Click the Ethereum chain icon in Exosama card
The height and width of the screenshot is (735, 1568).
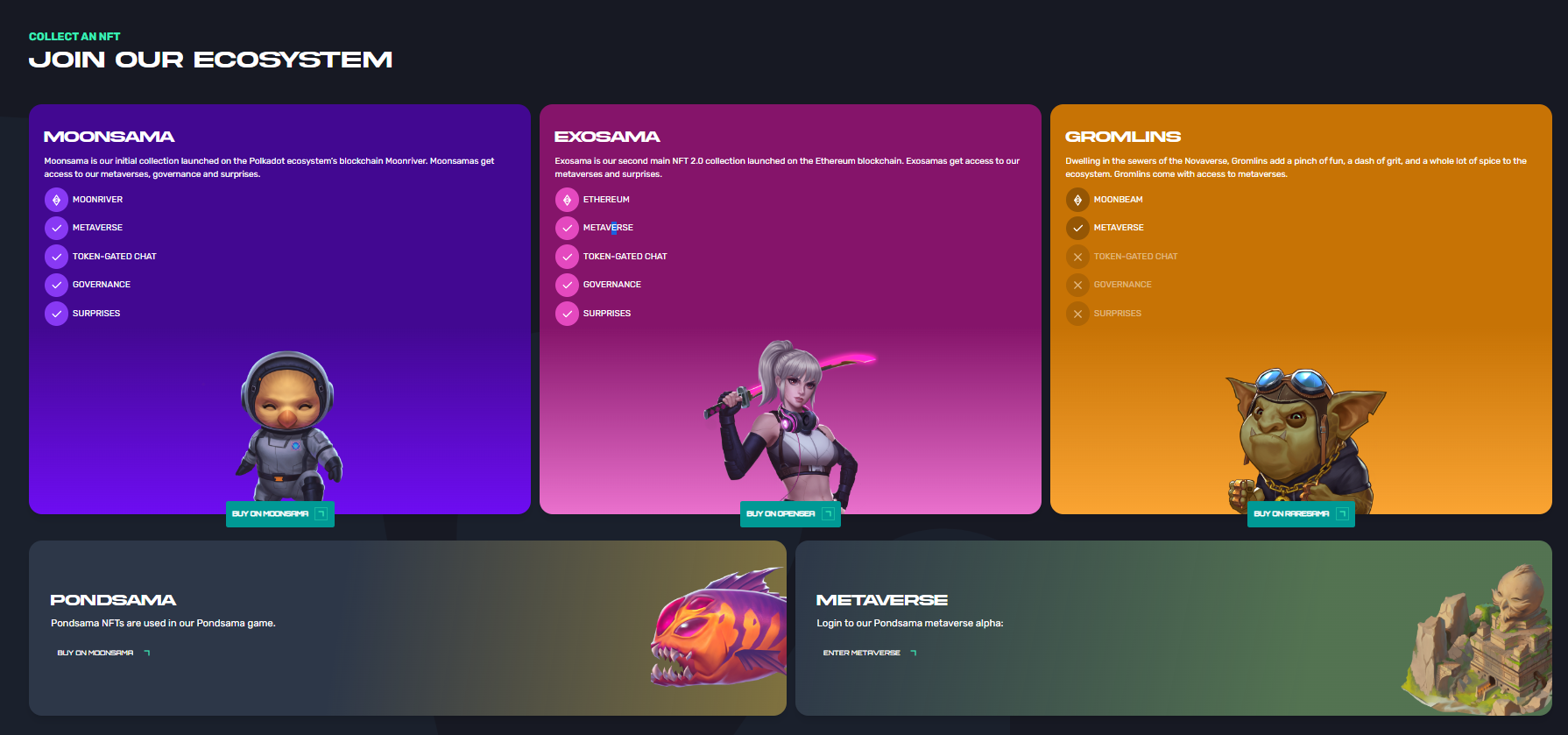point(567,200)
